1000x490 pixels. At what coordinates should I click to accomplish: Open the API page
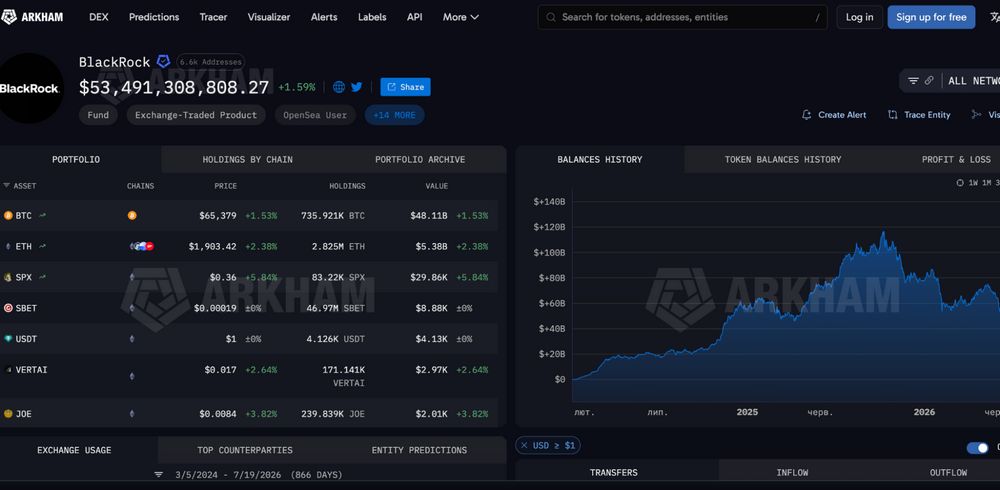tap(415, 17)
